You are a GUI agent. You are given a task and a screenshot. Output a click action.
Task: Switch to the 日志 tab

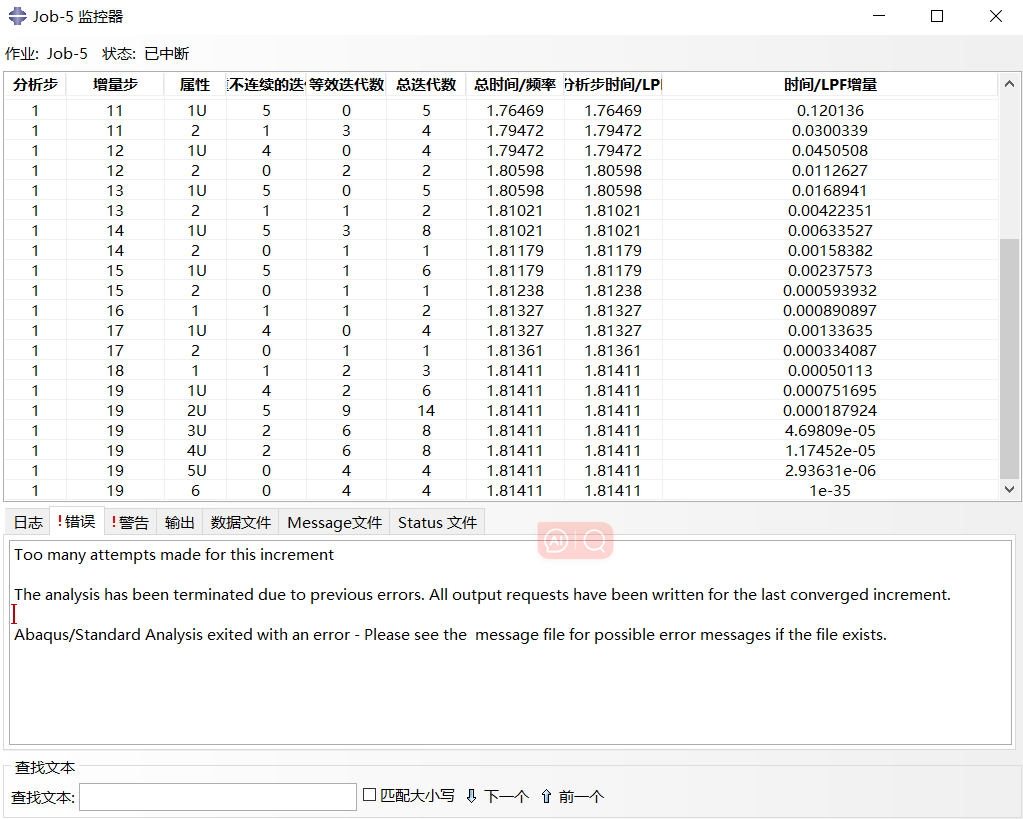pos(27,521)
